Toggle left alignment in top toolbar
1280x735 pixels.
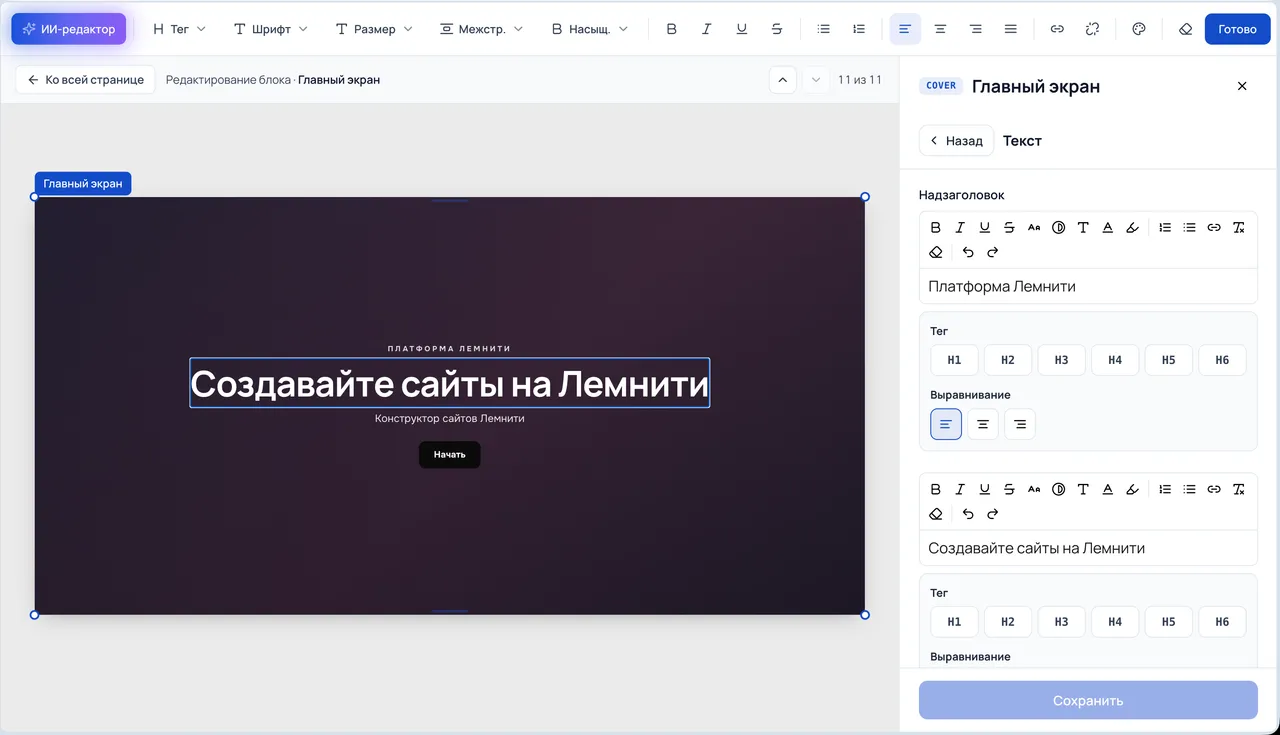point(905,29)
